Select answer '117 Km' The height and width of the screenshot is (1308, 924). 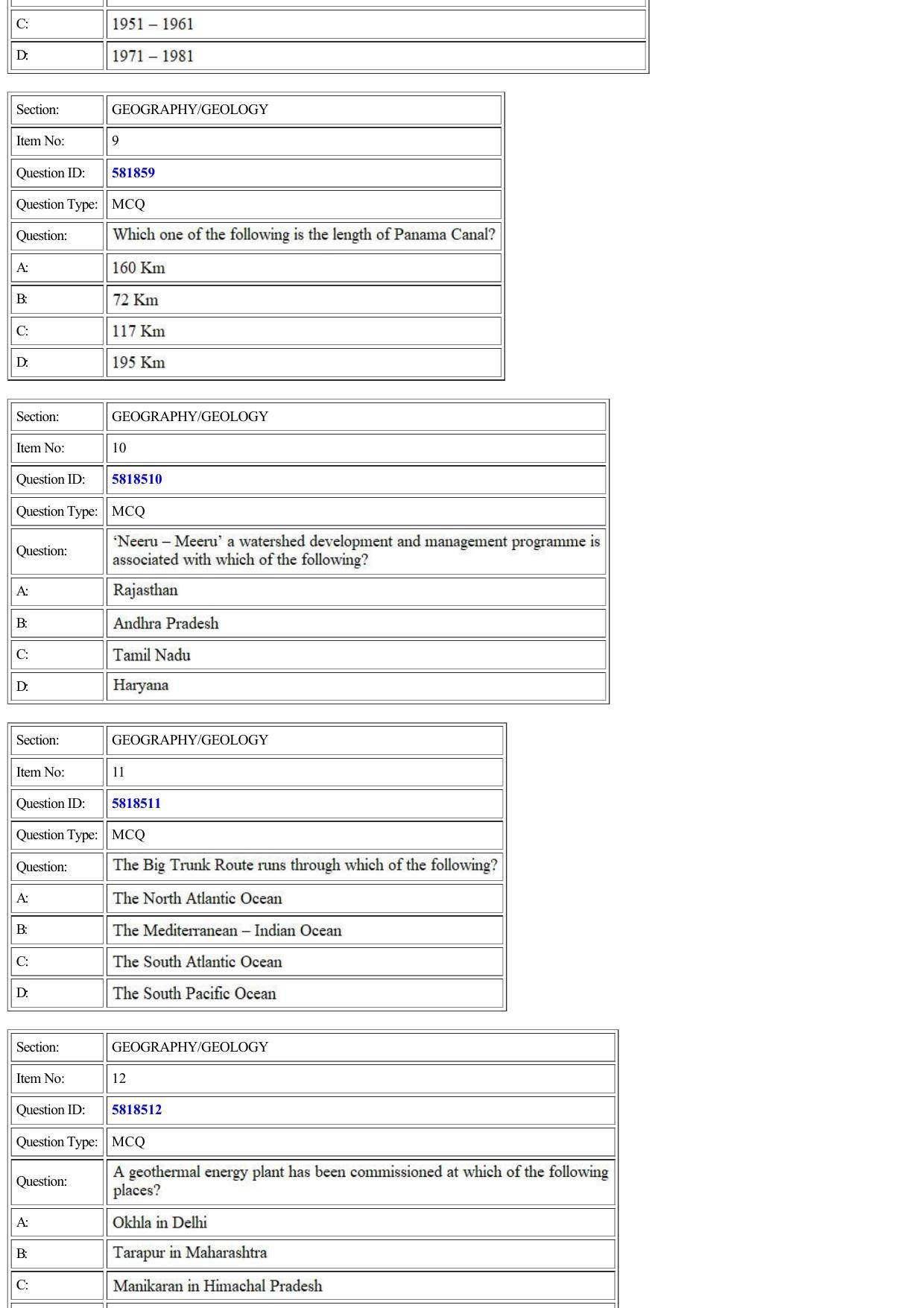point(139,331)
